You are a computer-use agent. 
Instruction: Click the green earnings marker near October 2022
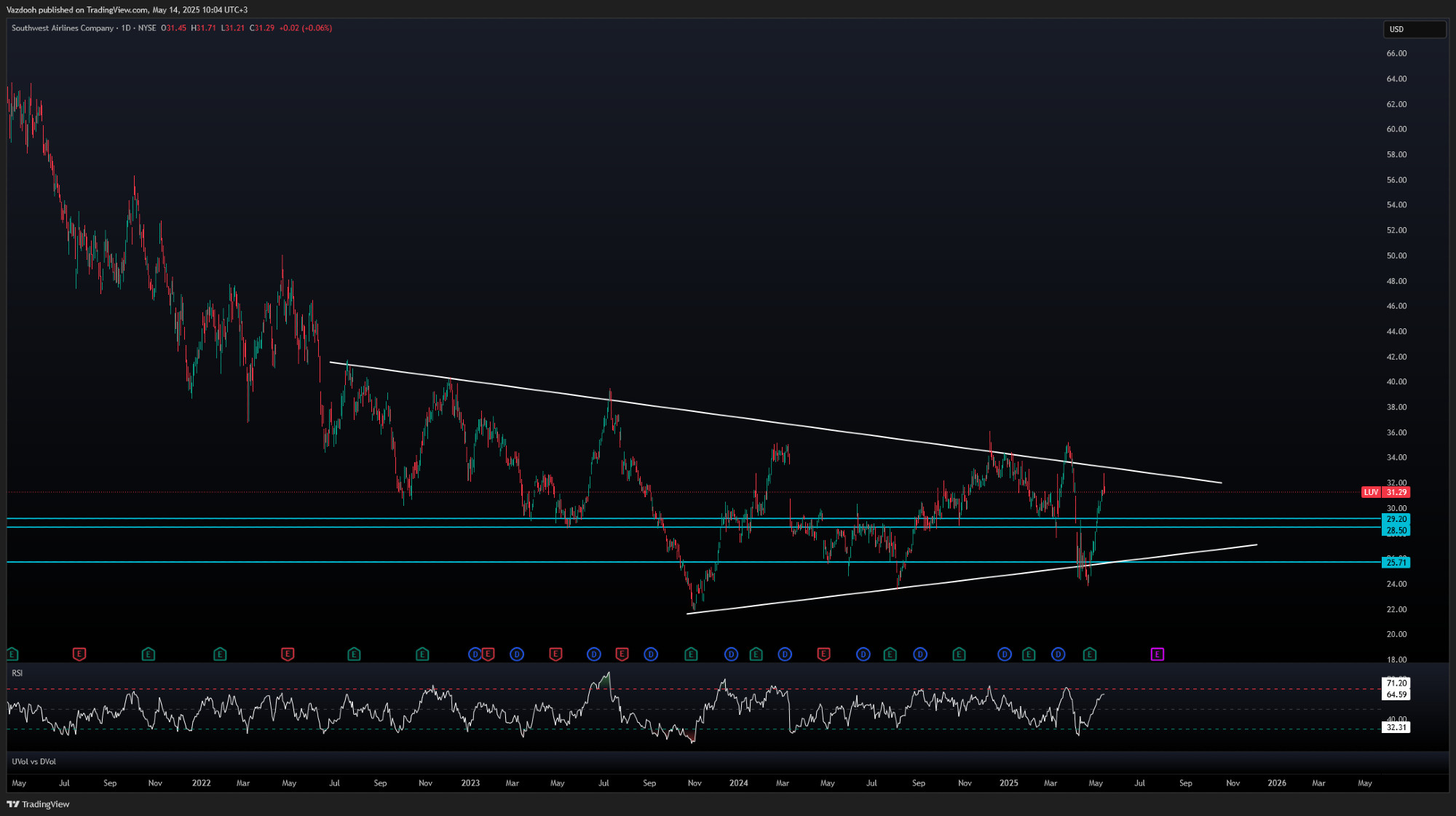[x=422, y=654]
